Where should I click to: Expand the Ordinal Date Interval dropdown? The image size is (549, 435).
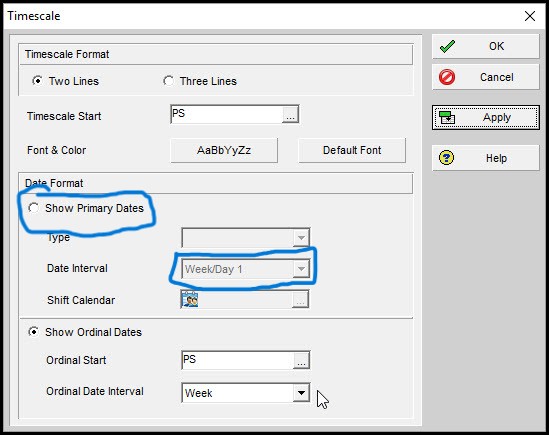click(301, 393)
